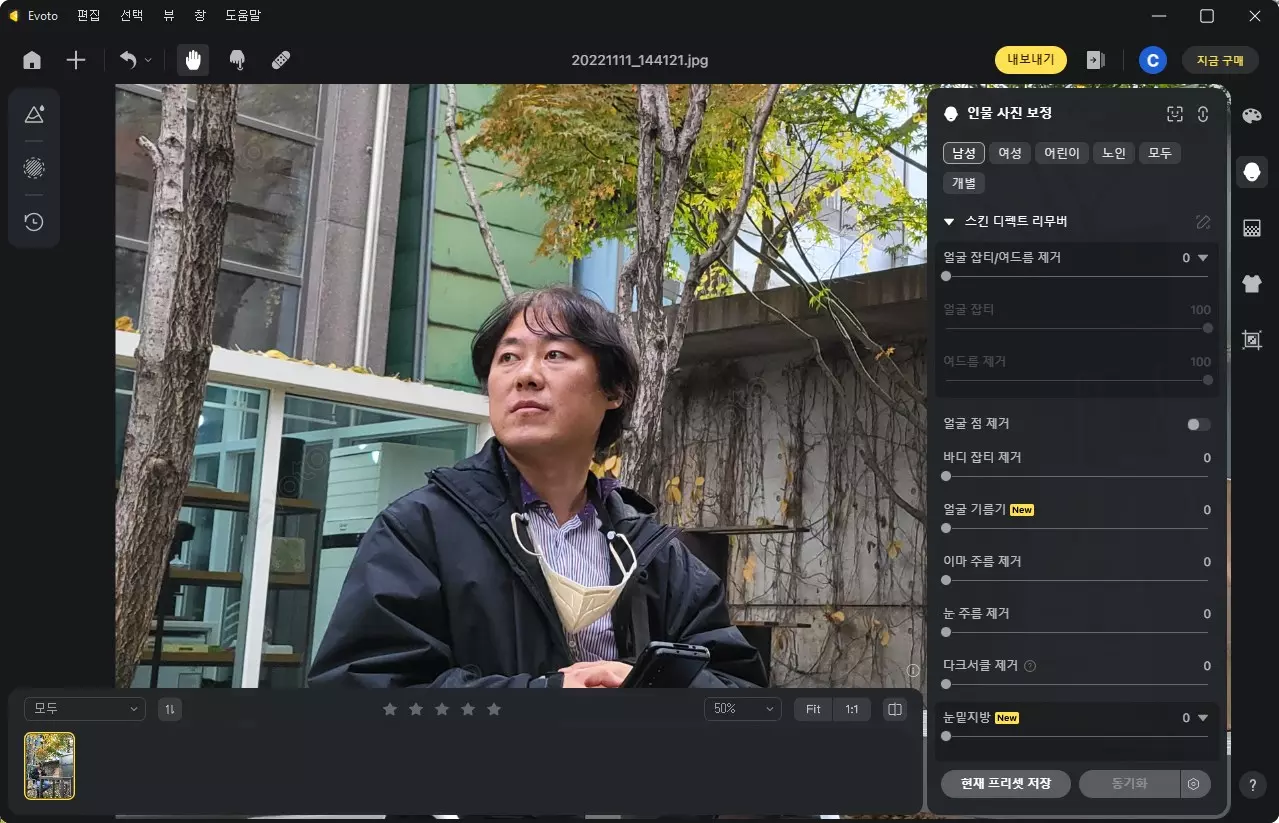1279x823 pixels.
Task: Adjust the 눈밑지방 slider
Action: click(x=1077, y=736)
